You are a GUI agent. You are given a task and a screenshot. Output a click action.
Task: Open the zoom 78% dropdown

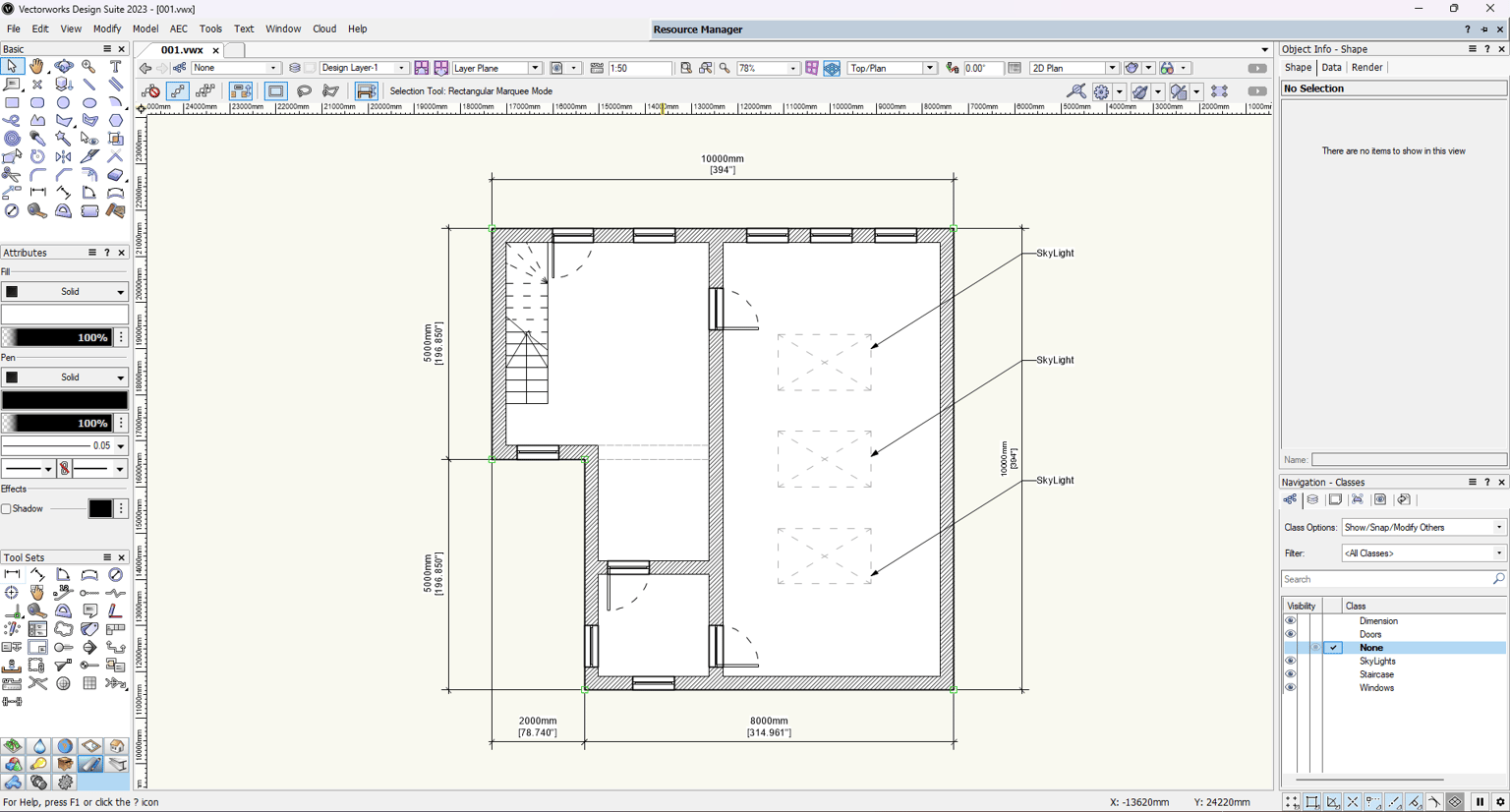tap(768, 68)
